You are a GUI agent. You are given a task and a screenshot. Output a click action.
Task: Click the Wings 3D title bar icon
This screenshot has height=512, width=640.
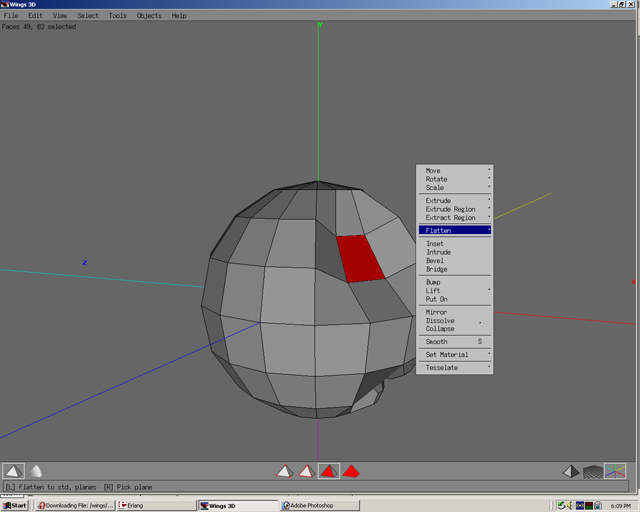pos(6,5)
